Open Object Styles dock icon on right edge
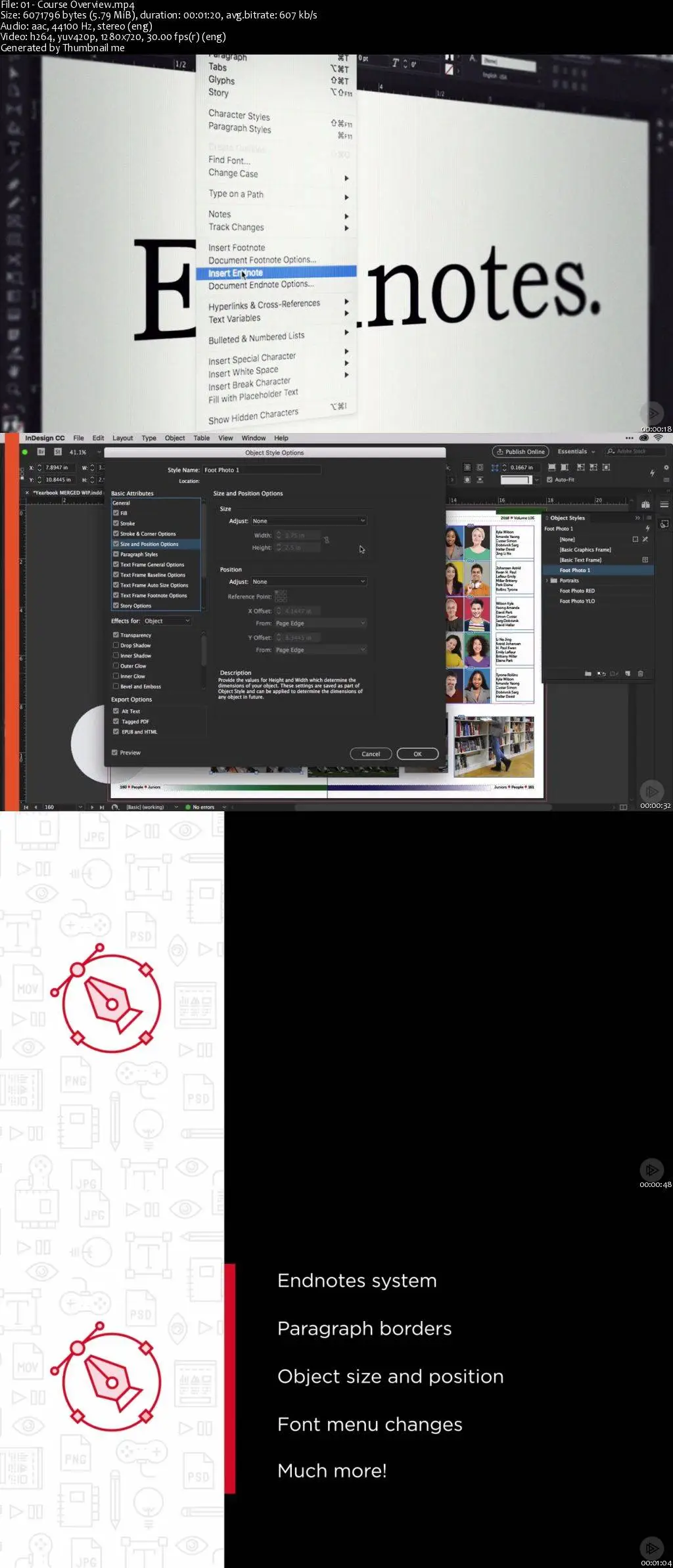The image size is (673, 1568). click(664, 524)
